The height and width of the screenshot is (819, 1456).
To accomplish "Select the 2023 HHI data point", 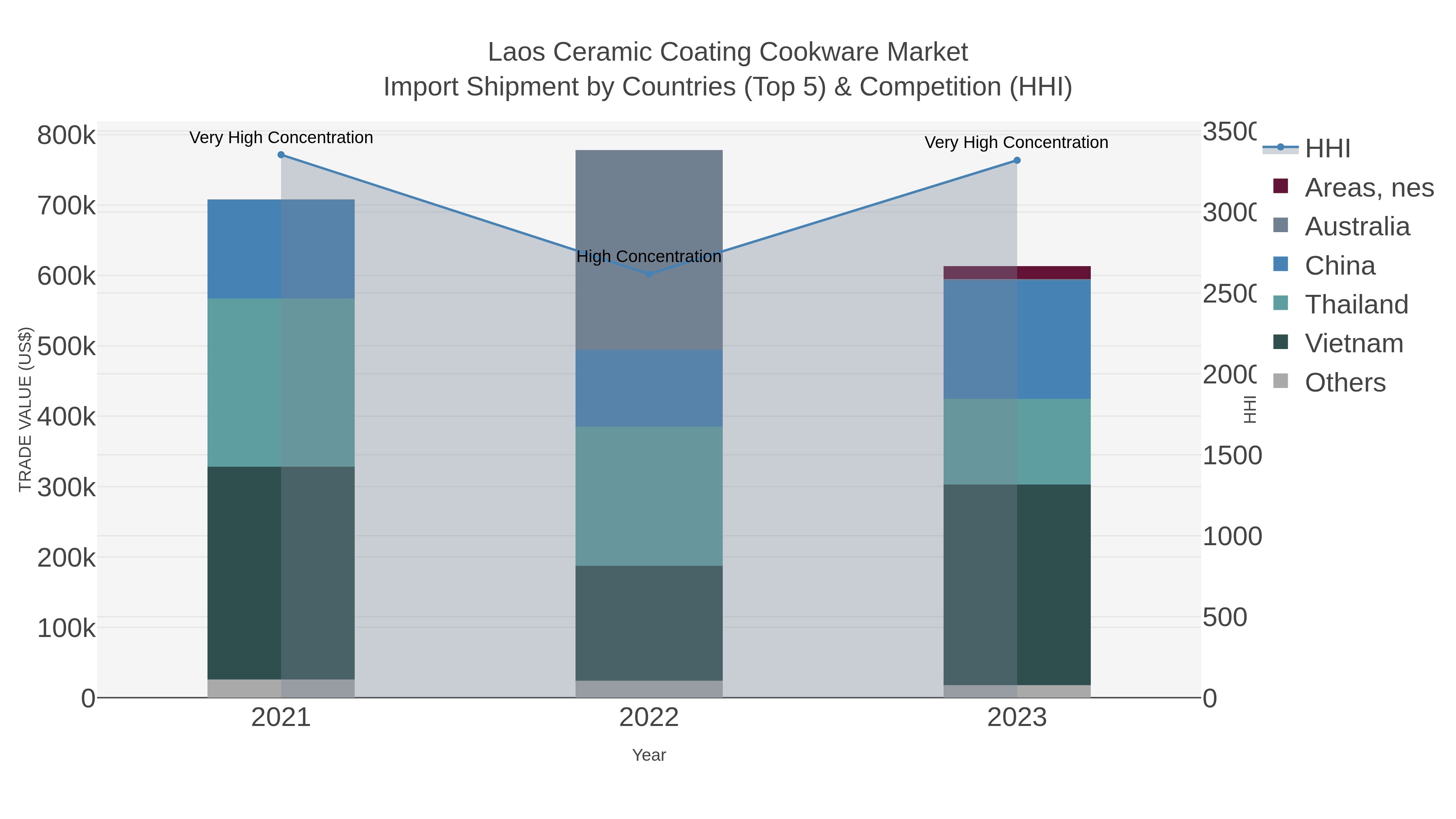I will click(1017, 161).
